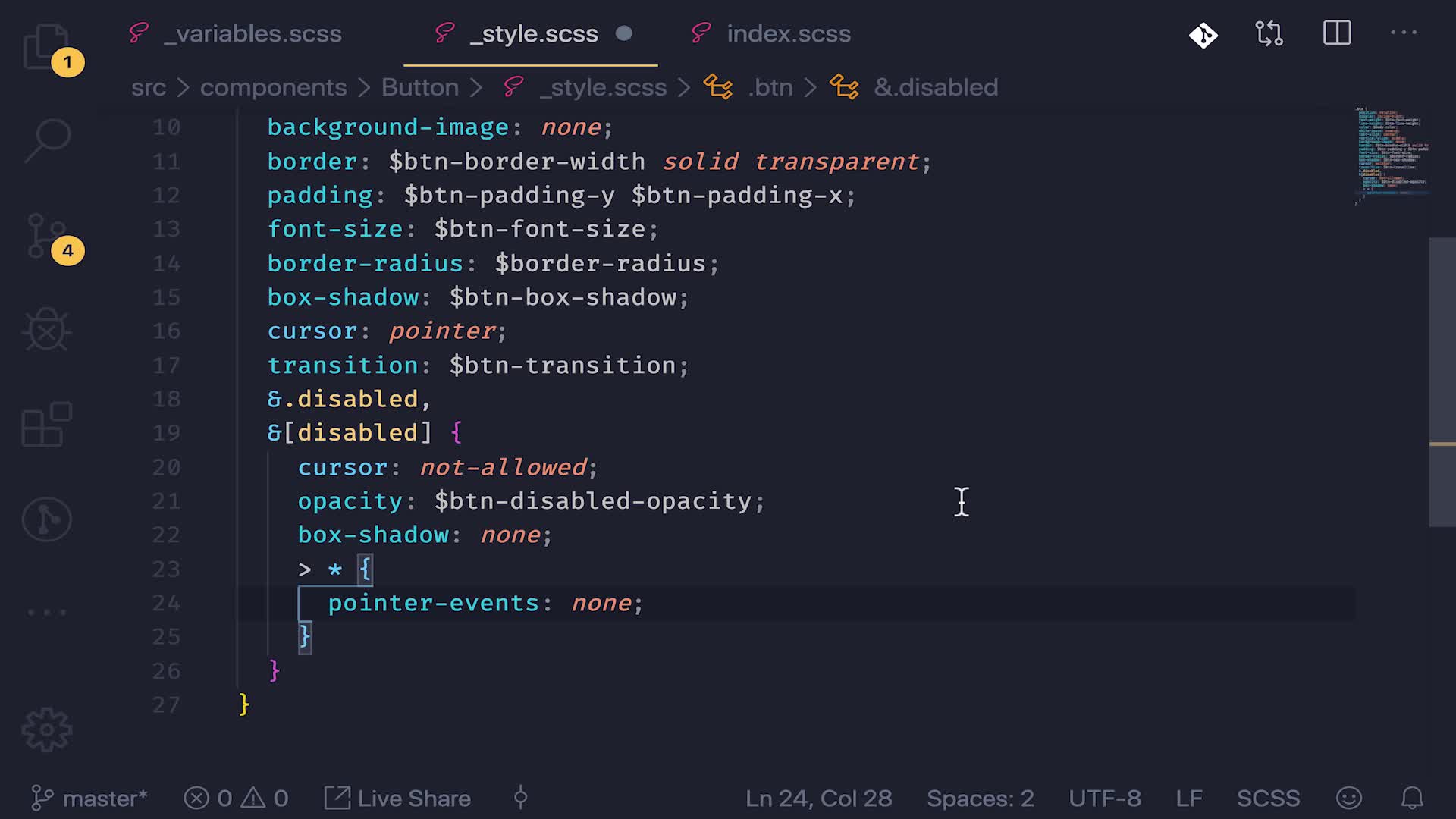Open the editor More Actions ellipsis menu
This screenshot has width=1456, height=819.
pos(1404,33)
